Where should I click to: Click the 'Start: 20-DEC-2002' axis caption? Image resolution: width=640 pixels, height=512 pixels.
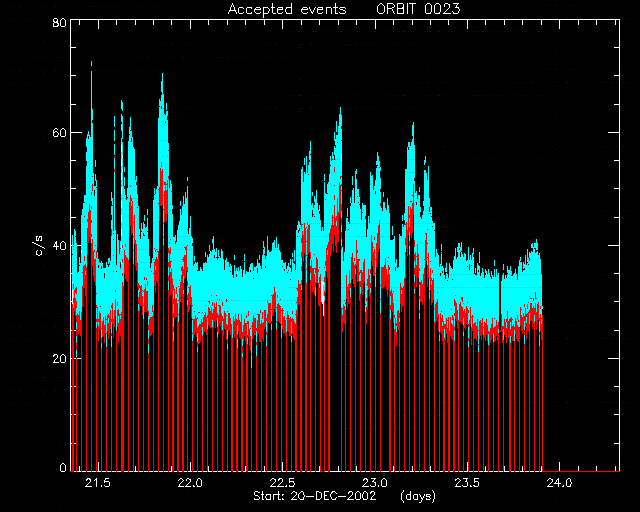pos(314,496)
